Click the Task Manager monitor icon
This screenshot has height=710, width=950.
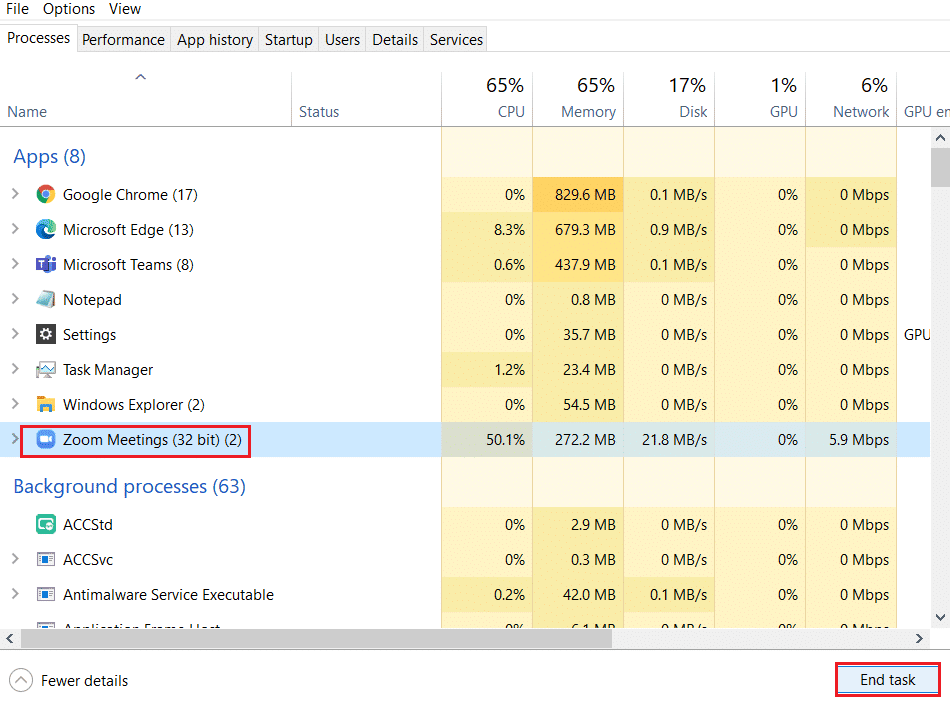46,369
